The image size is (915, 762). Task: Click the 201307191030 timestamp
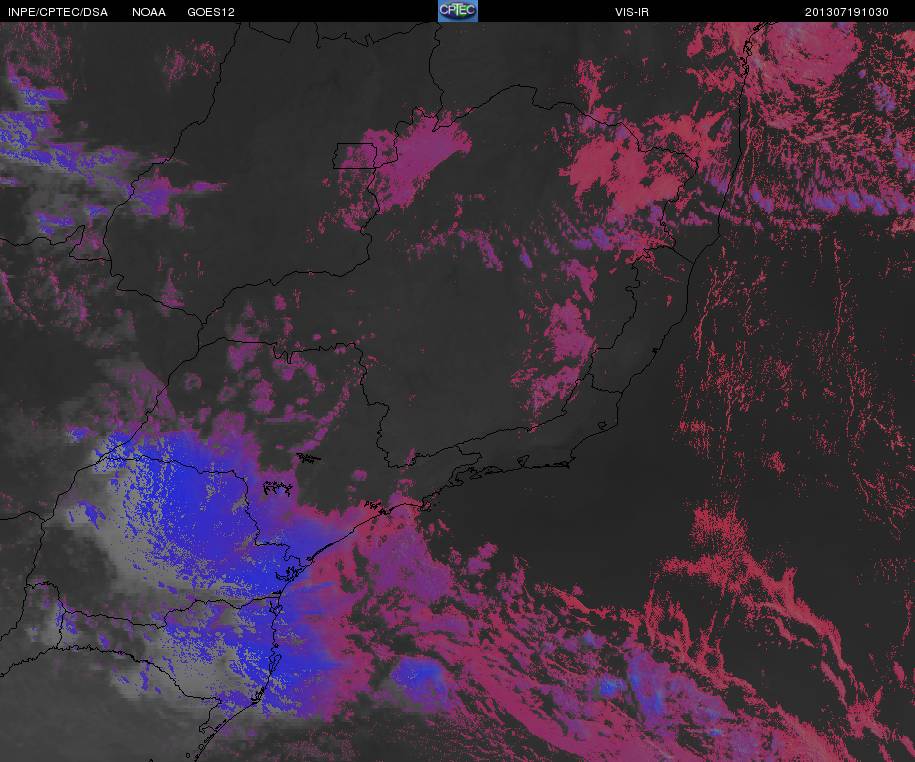(x=846, y=12)
